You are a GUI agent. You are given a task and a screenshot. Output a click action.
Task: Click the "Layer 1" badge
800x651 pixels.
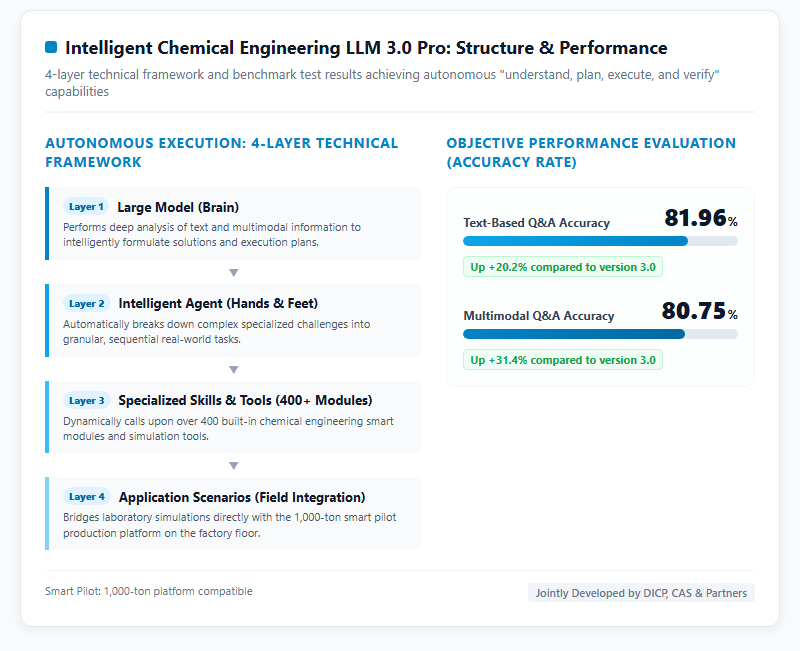pos(86,207)
